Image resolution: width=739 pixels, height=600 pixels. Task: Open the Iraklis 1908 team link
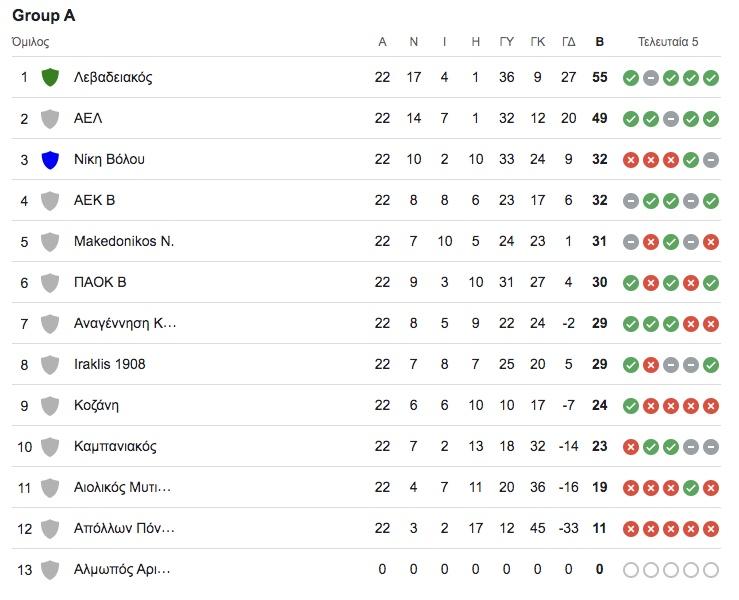pyautogui.click(x=109, y=364)
